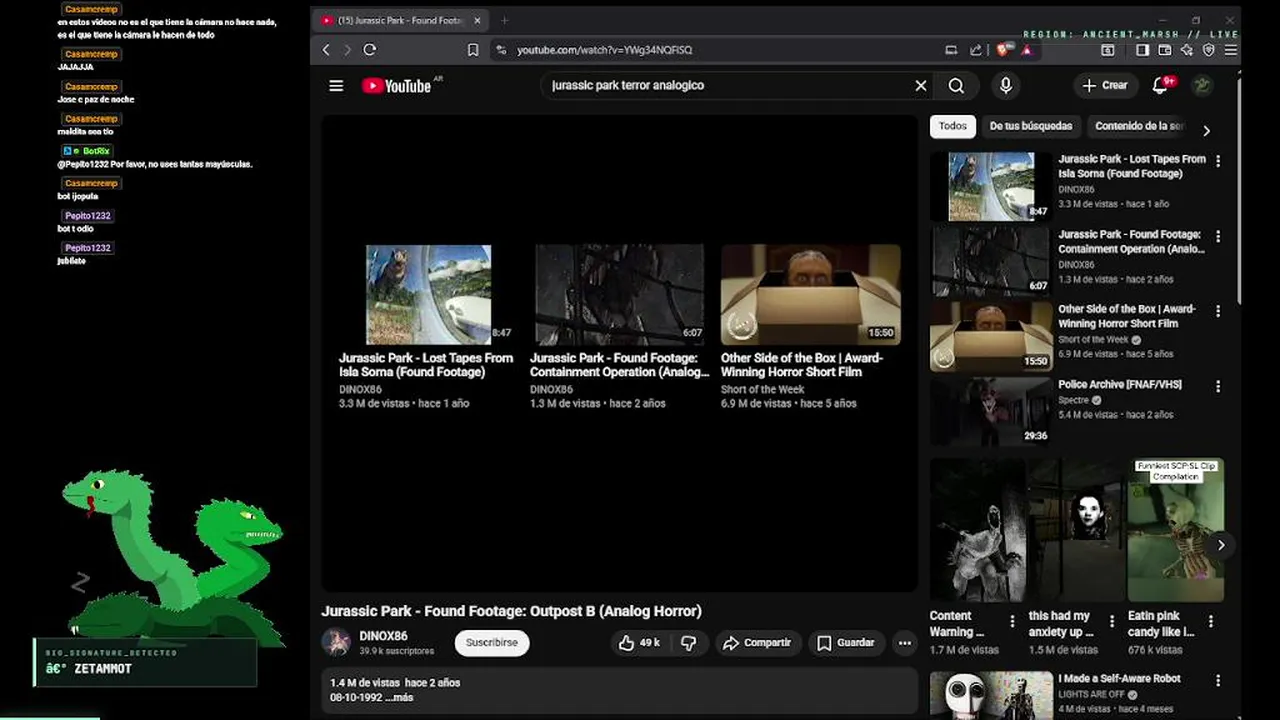Select the De tus búsquedas chip

coord(1031,126)
